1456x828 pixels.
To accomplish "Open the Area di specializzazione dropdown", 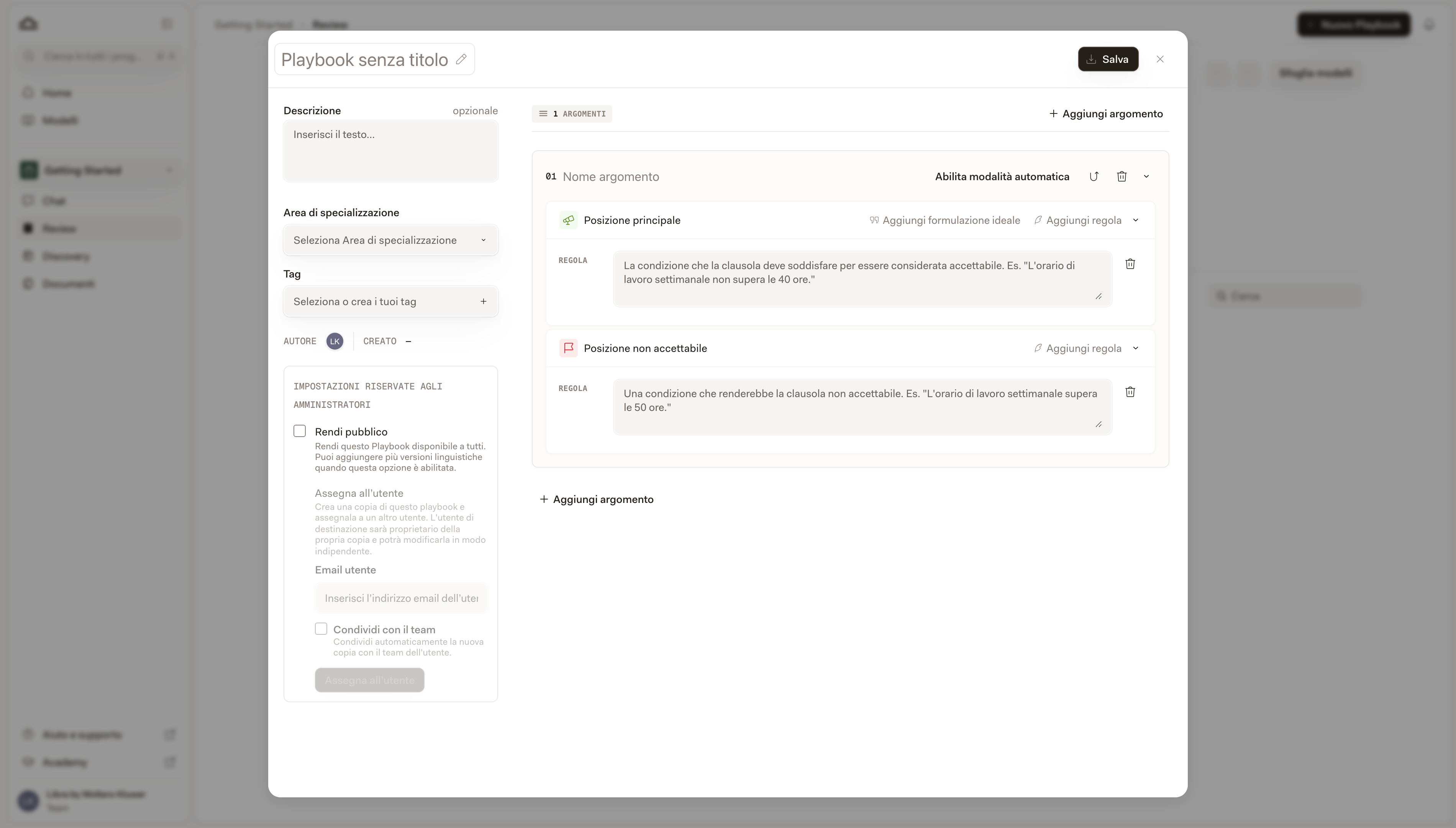I will 390,240.
